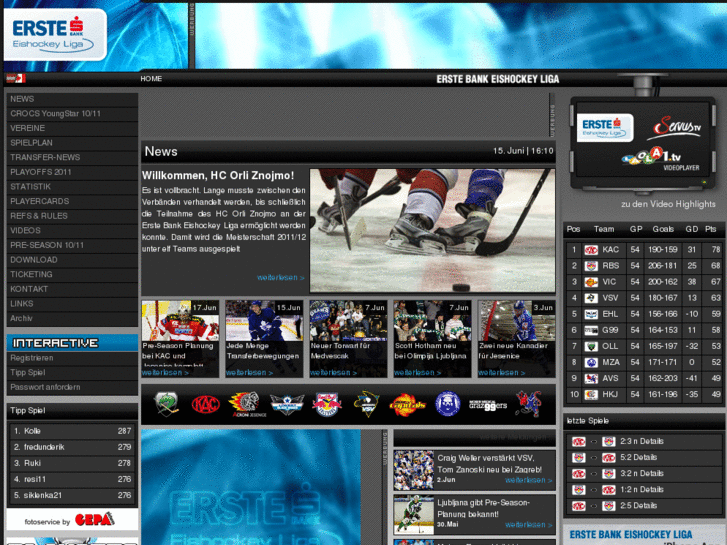Image resolution: width=727 pixels, height=545 pixels.
Task: Open the VSV eagle logo in the logo strip
Action: 367,404
